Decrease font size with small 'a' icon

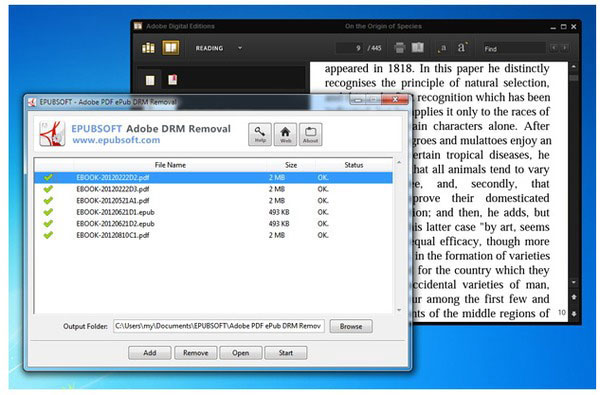point(443,48)
